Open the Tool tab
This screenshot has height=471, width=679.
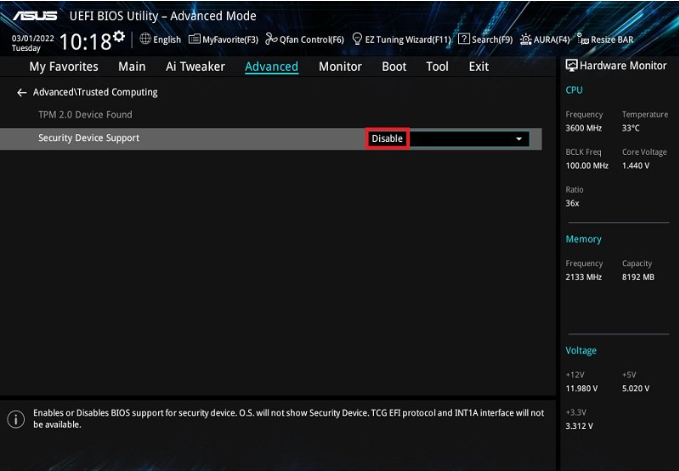pos(437,67)
